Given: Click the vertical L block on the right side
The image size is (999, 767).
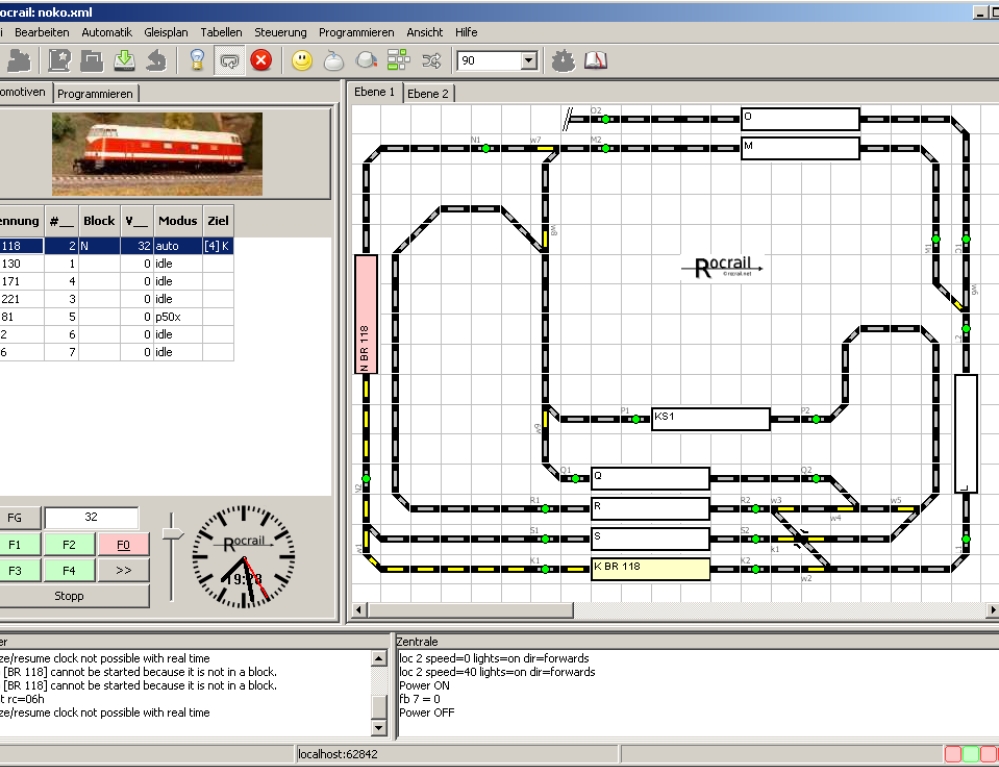Looking at the screenshot, I should click(966, 434).
